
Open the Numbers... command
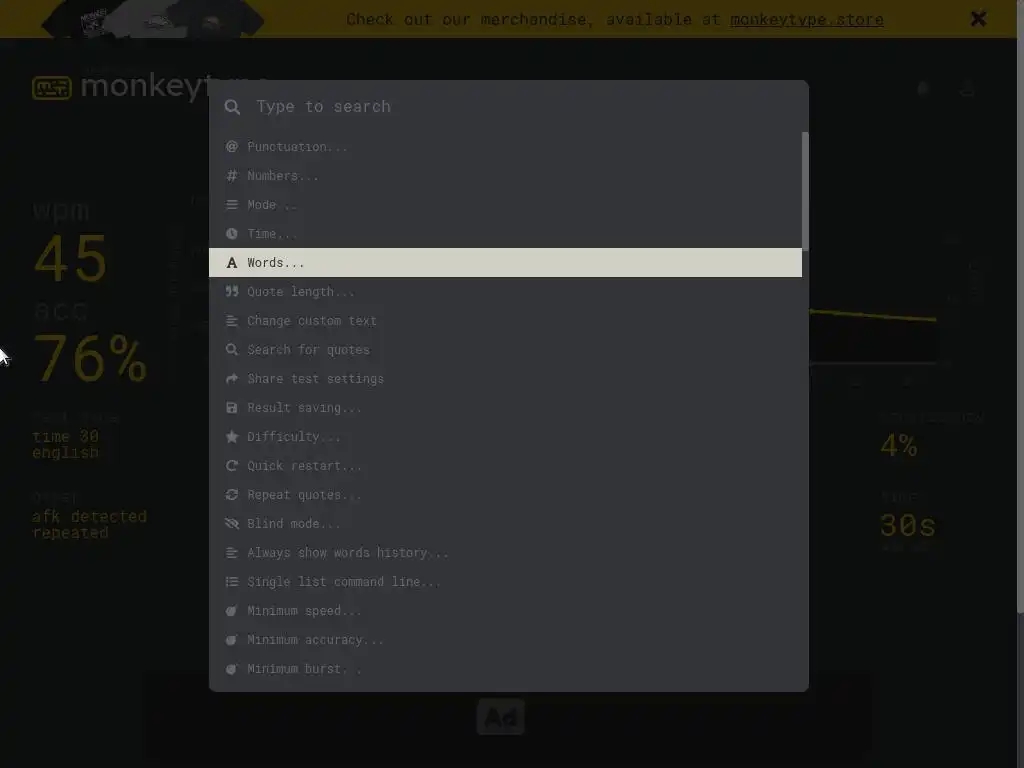point(505,176)
